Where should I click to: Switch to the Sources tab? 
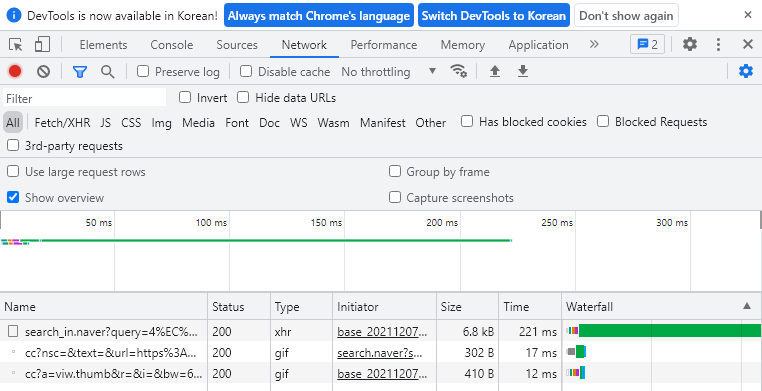(x=237, y=45)
